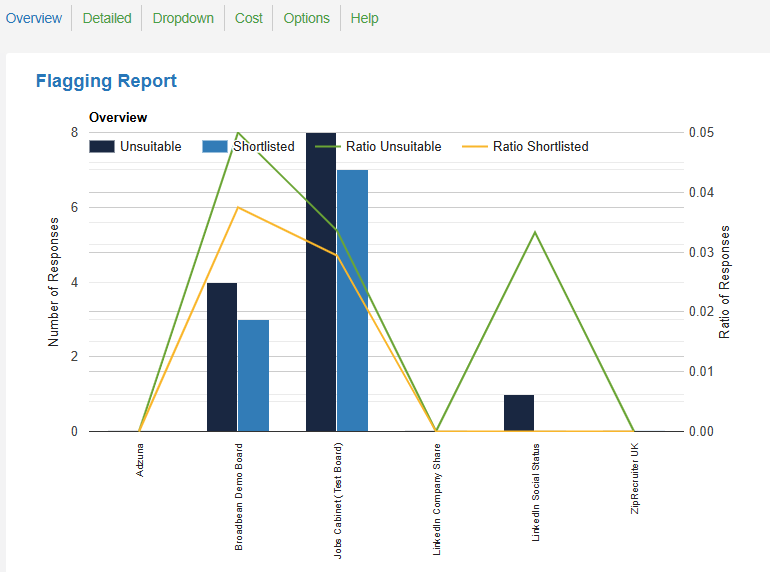Go to the Cost tab
770x572 pixels.
tap(248, 18)
